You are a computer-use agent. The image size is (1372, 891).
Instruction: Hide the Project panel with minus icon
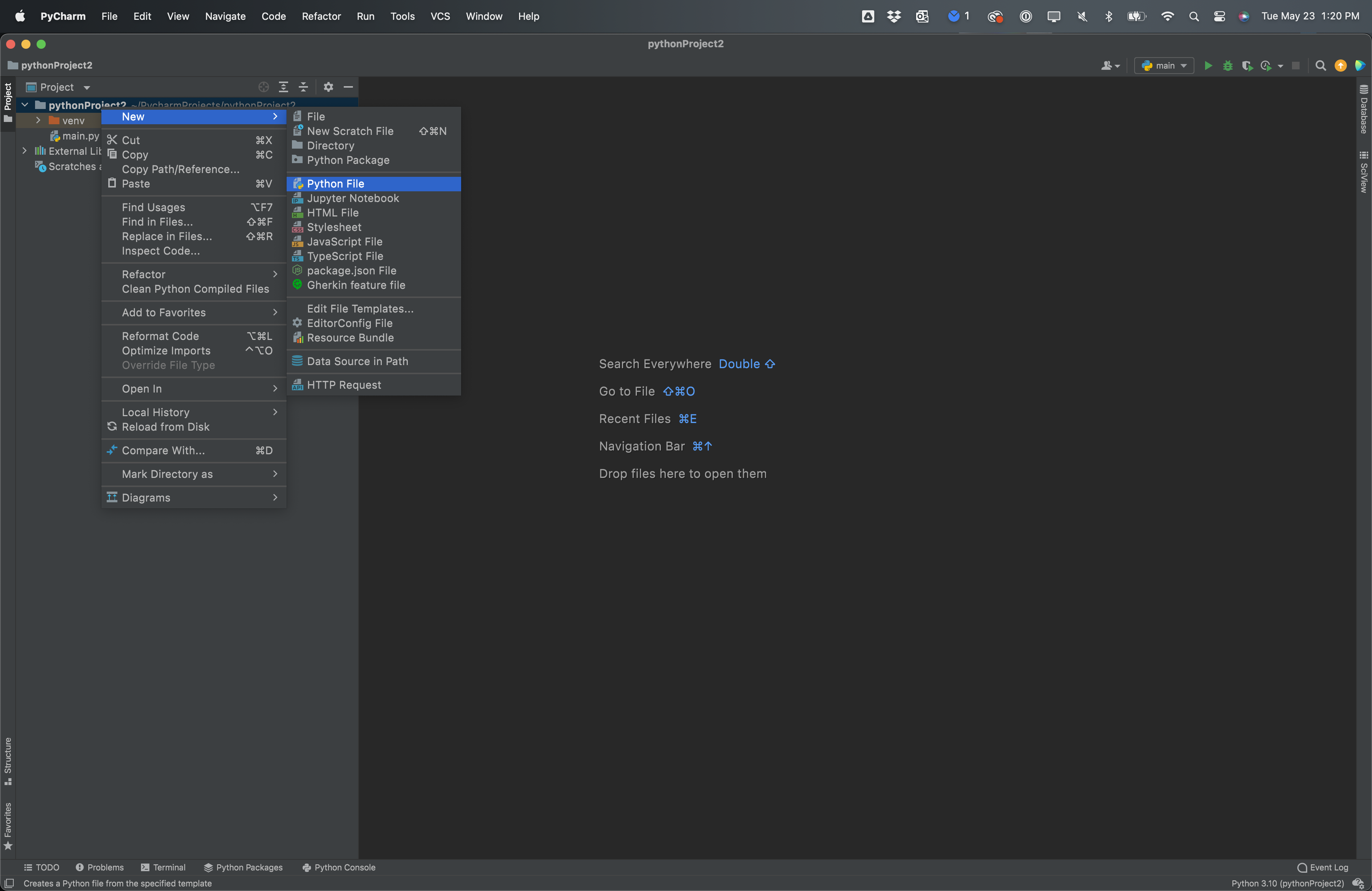coord(348,87)
